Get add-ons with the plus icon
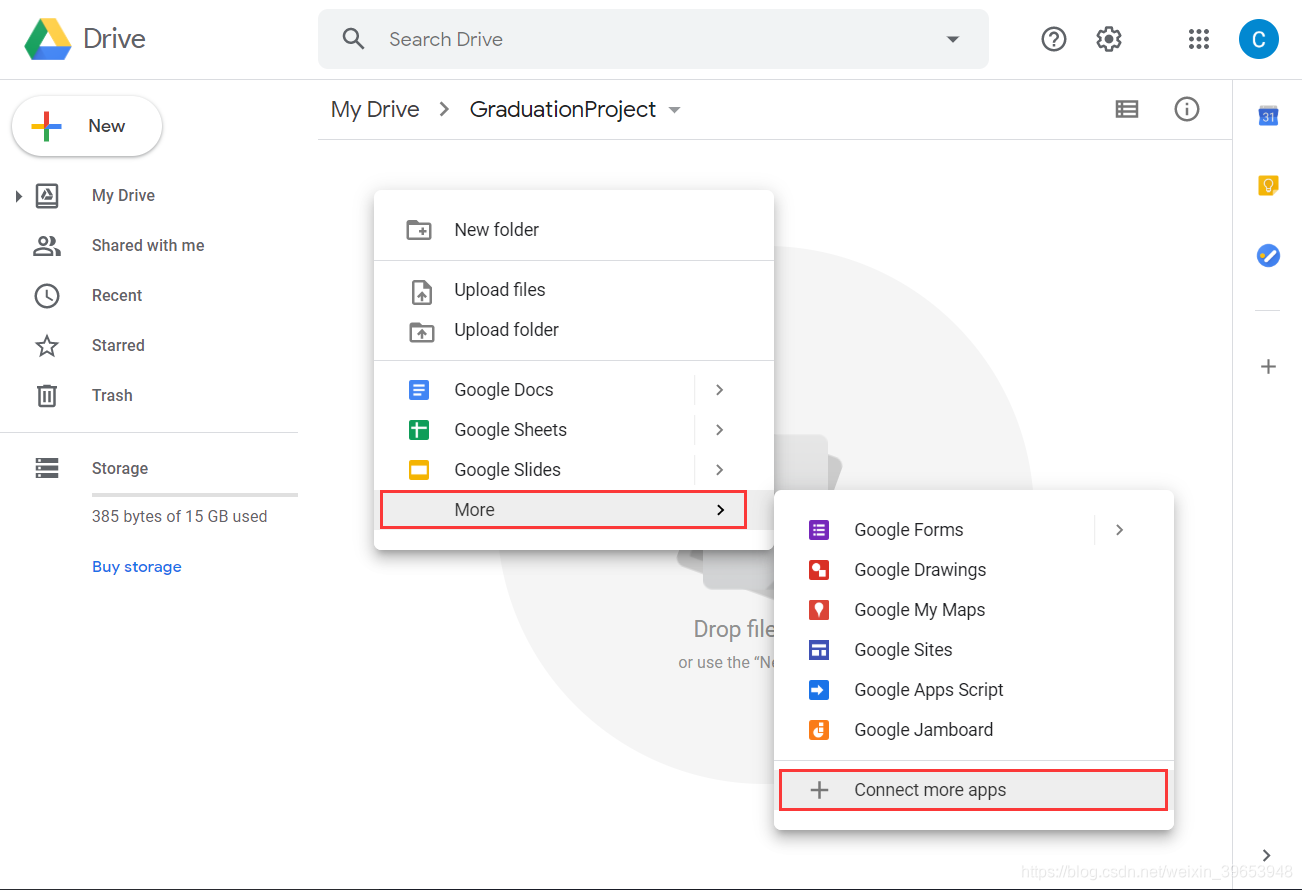This screenshot has height=890, width=1302. tap(1268, 366)
